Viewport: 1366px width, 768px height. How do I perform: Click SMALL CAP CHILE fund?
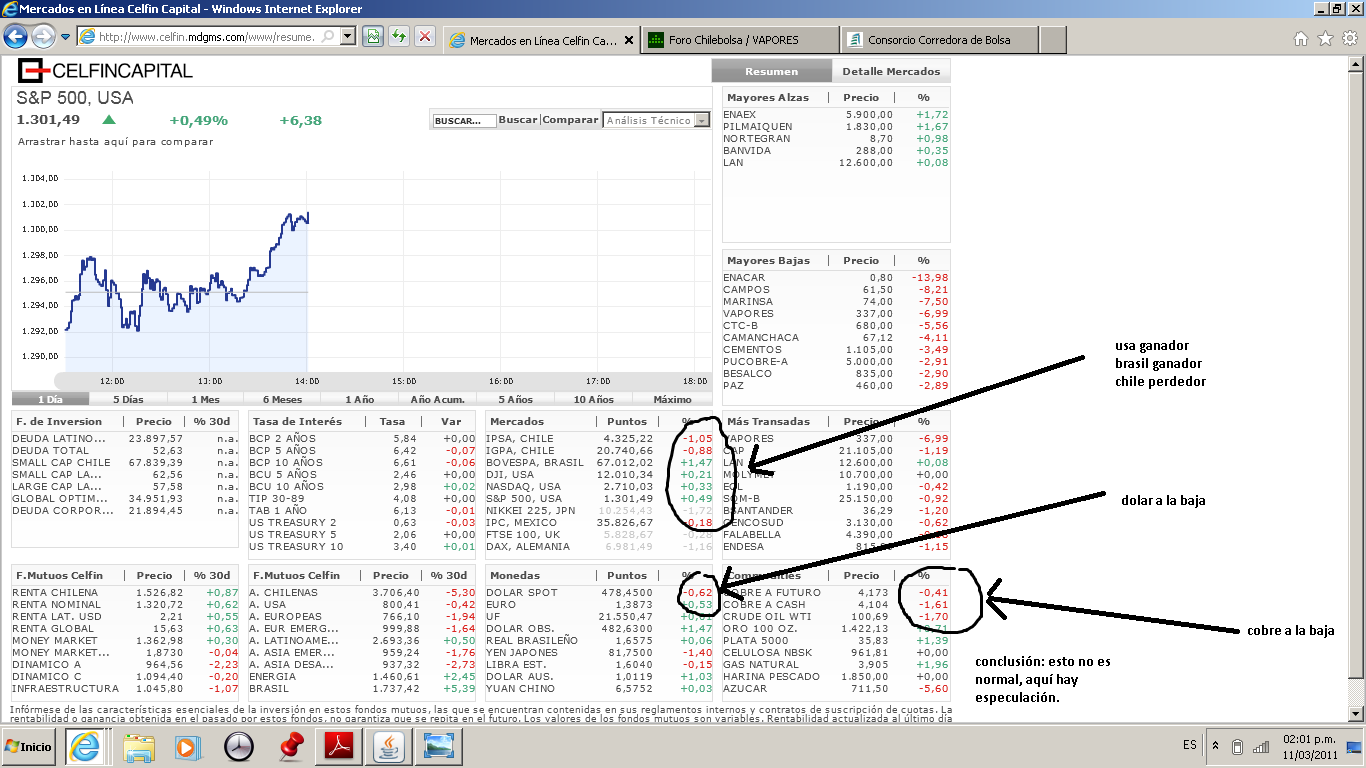(x=61, y=463)
